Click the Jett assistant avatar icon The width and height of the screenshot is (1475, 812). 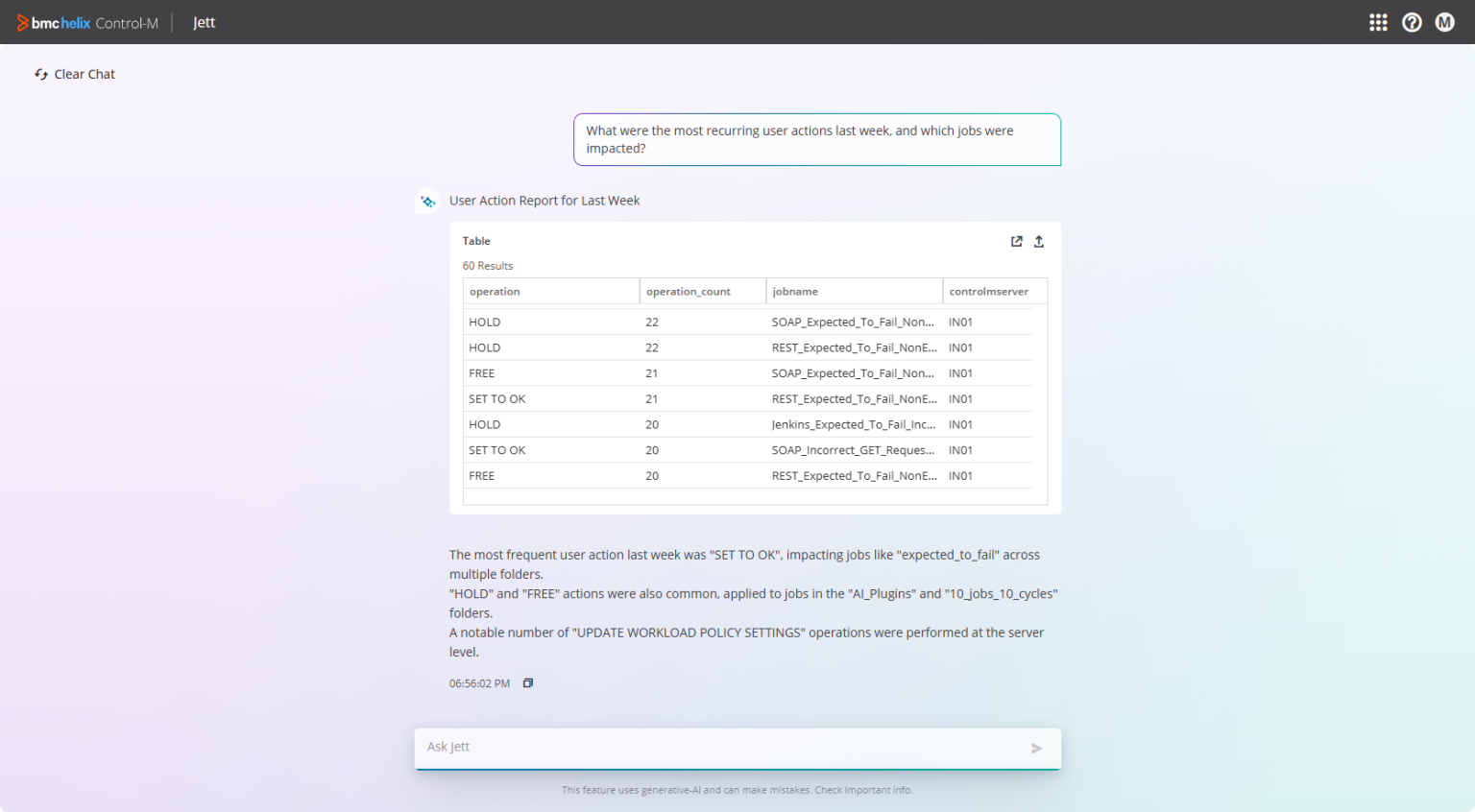click(x=427, y=201)
